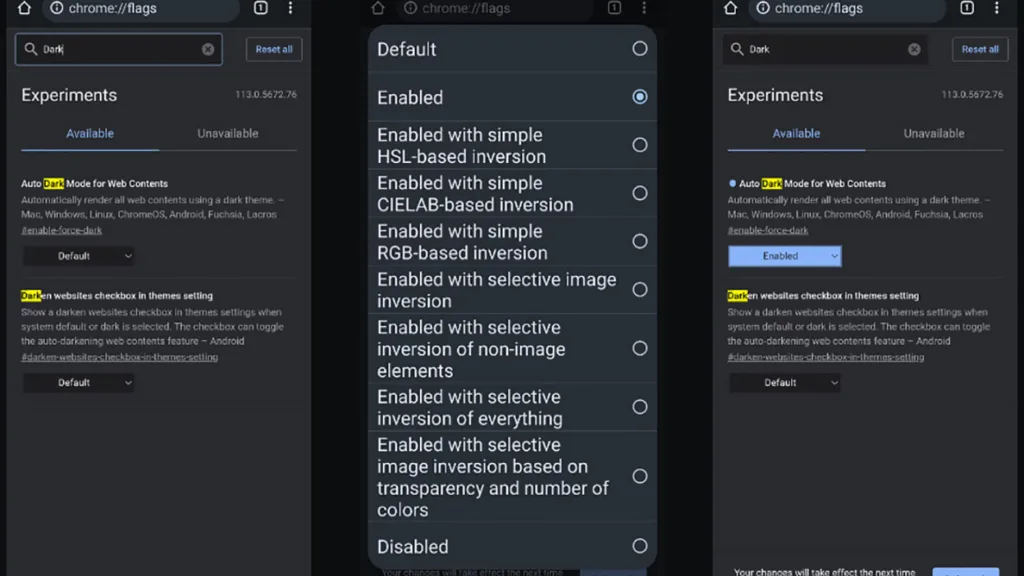The image size is (1024, 576).
Task: Open the tab switcher in the right screen
Action: 967,8
